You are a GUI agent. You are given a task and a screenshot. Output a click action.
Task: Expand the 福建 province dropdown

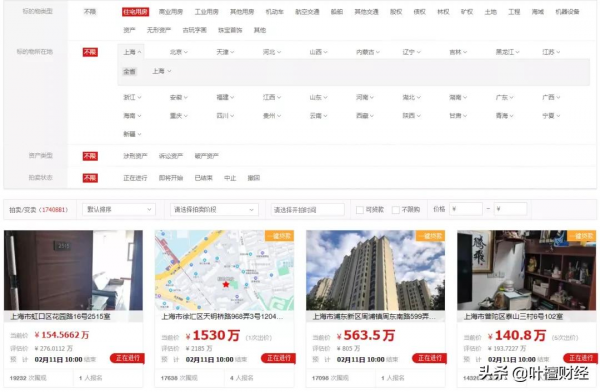click(225, 98)
